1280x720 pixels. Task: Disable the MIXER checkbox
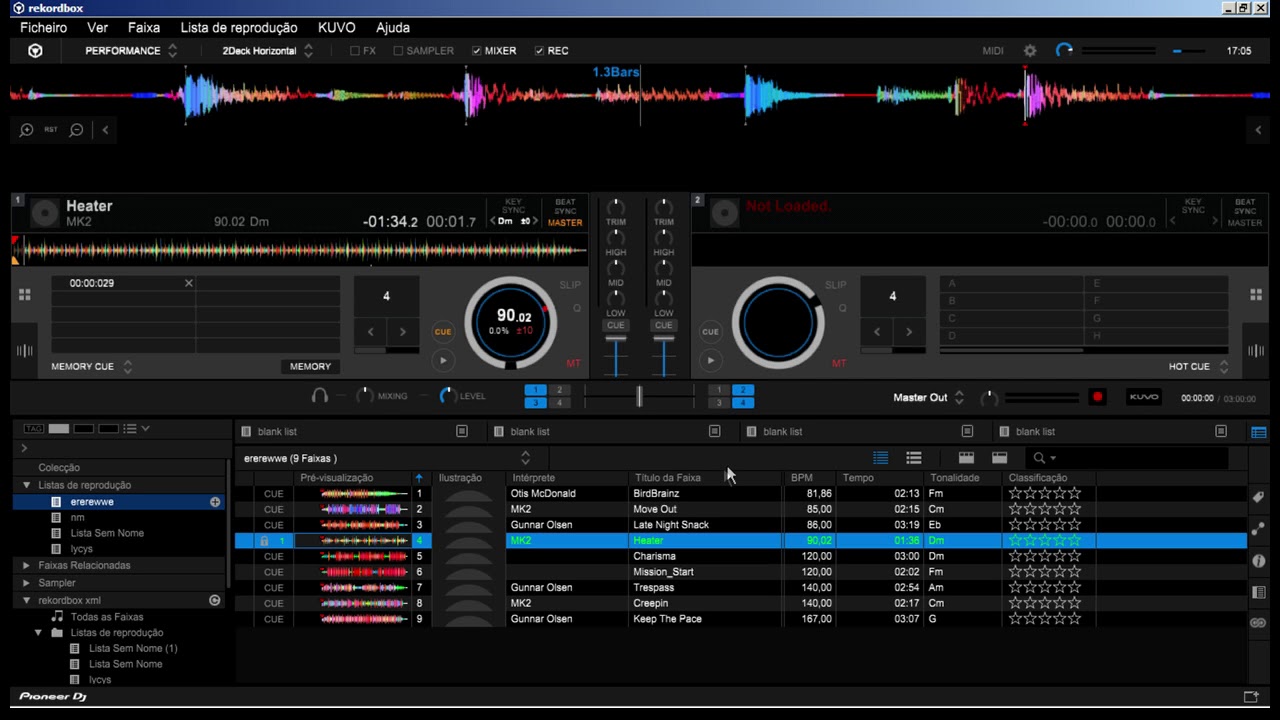[477, 51]
